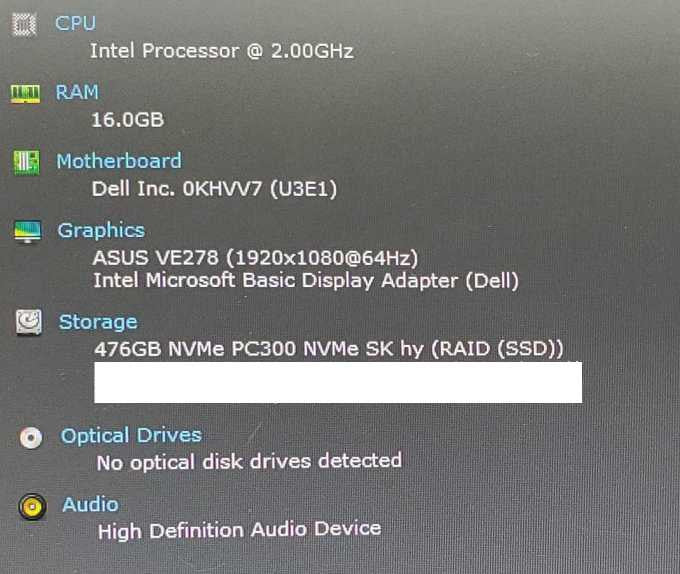This screenshot has width=680, height=574.
Task: Click the yellow Audio speaker icon
Action: click(33, 506)
